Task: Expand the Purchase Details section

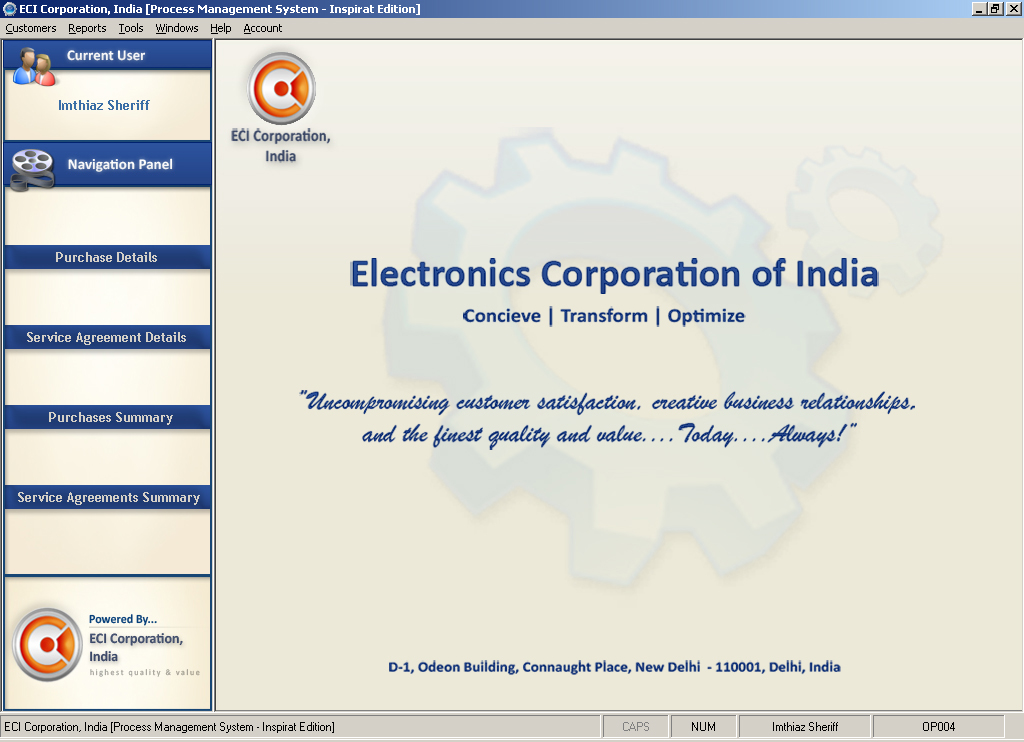Action: tap(107, 257)
